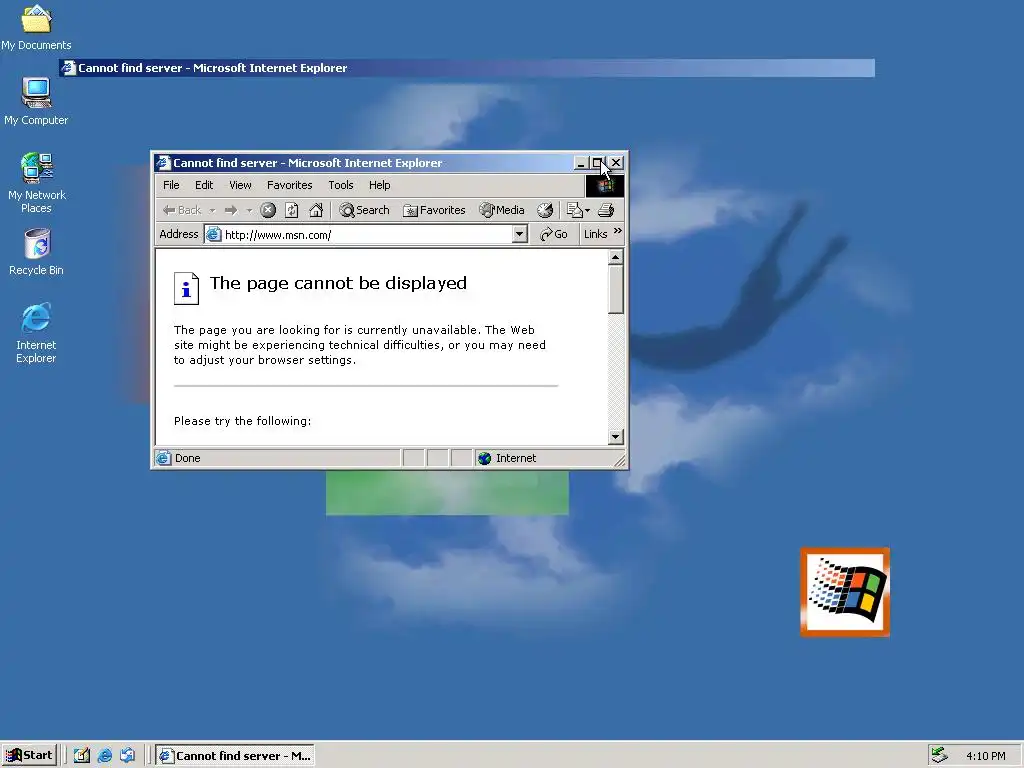This screenshot has width=1024, height=768.
Task: Click the Cannot find server taskbar button
Action: pos(235,756)
